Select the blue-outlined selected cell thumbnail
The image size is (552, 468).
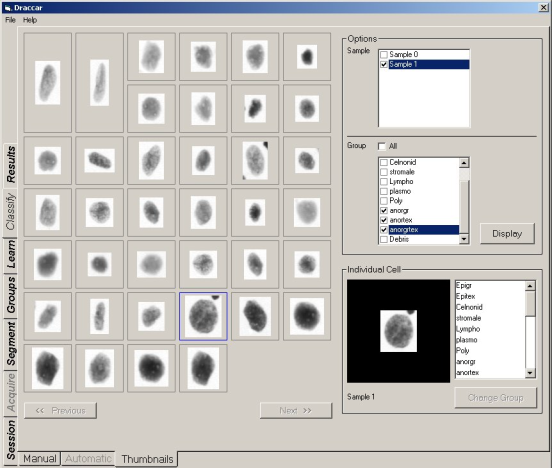[203, 316]
